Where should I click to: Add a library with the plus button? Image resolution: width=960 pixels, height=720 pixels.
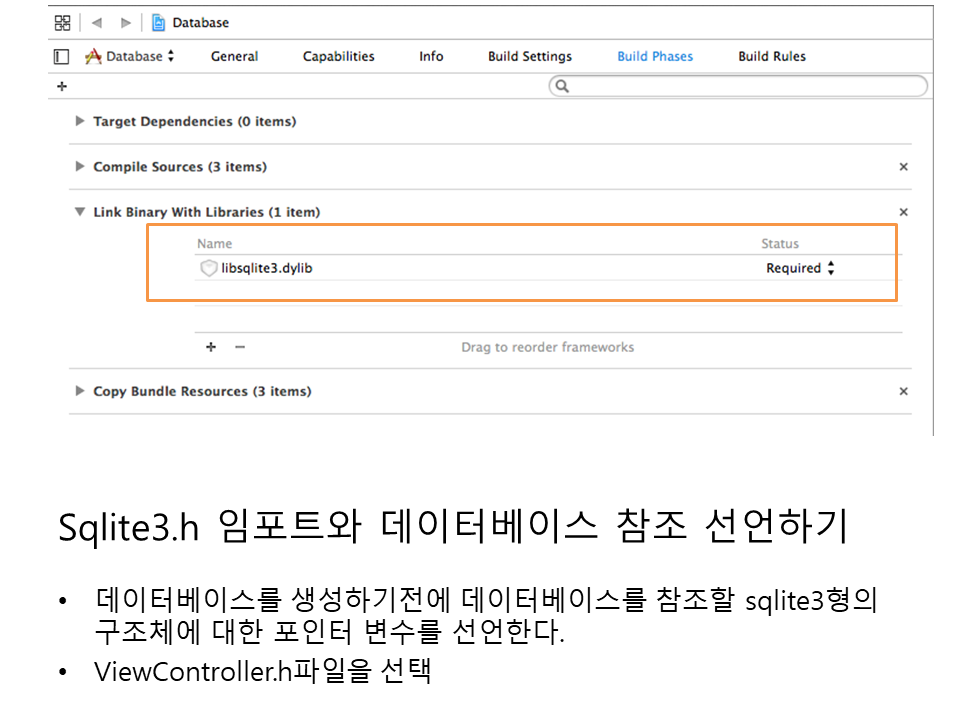click(211, 347)
